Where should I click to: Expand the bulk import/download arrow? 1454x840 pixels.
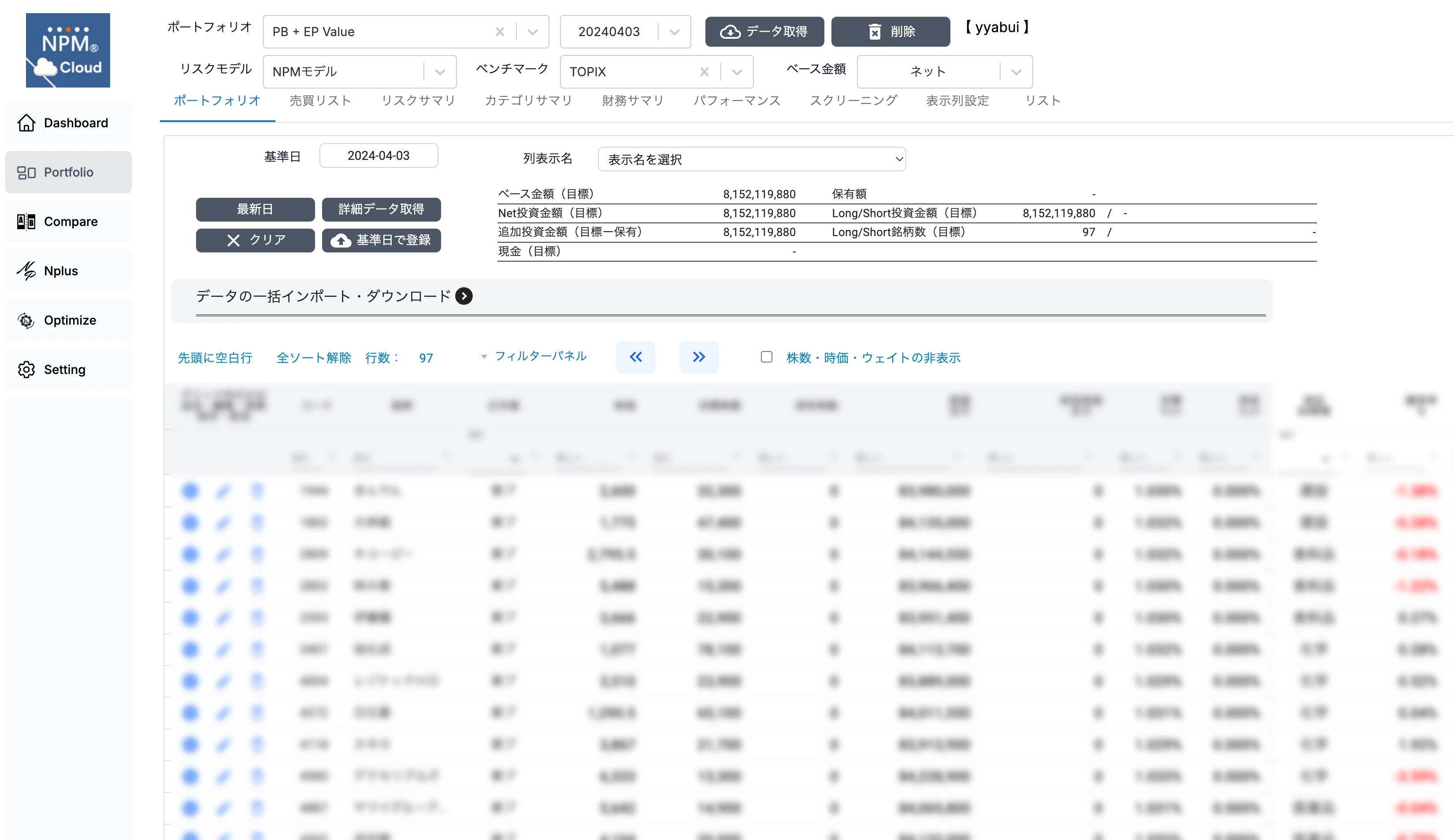(464, 296)
